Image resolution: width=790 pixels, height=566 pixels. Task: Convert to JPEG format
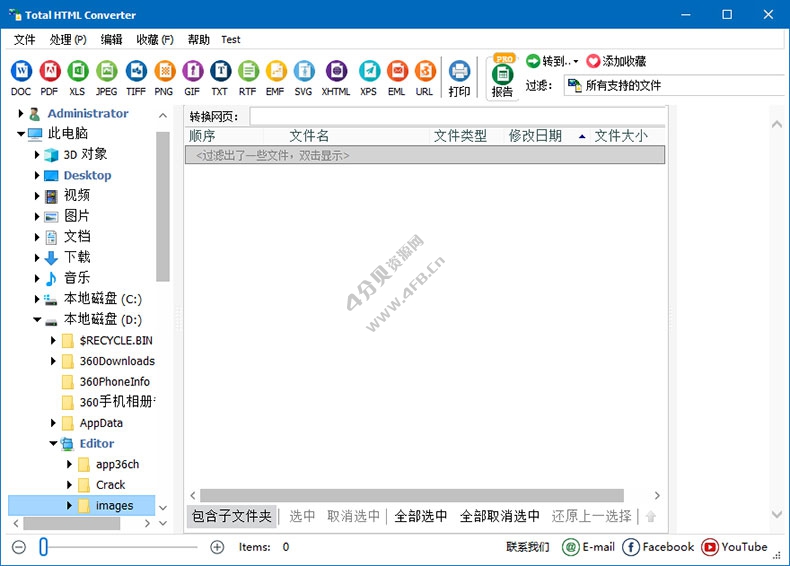[106, 78]
